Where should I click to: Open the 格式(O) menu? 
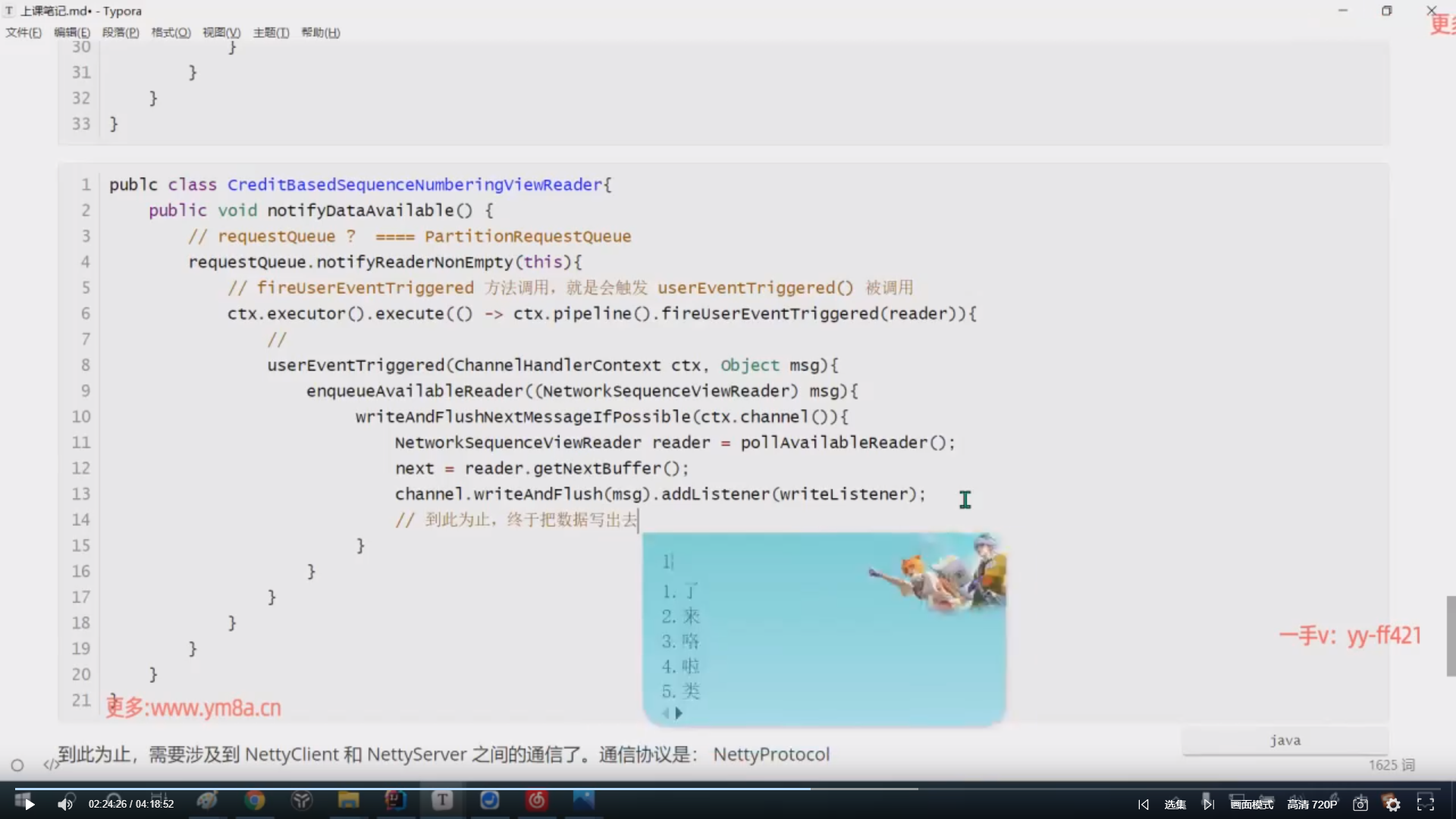171,33
